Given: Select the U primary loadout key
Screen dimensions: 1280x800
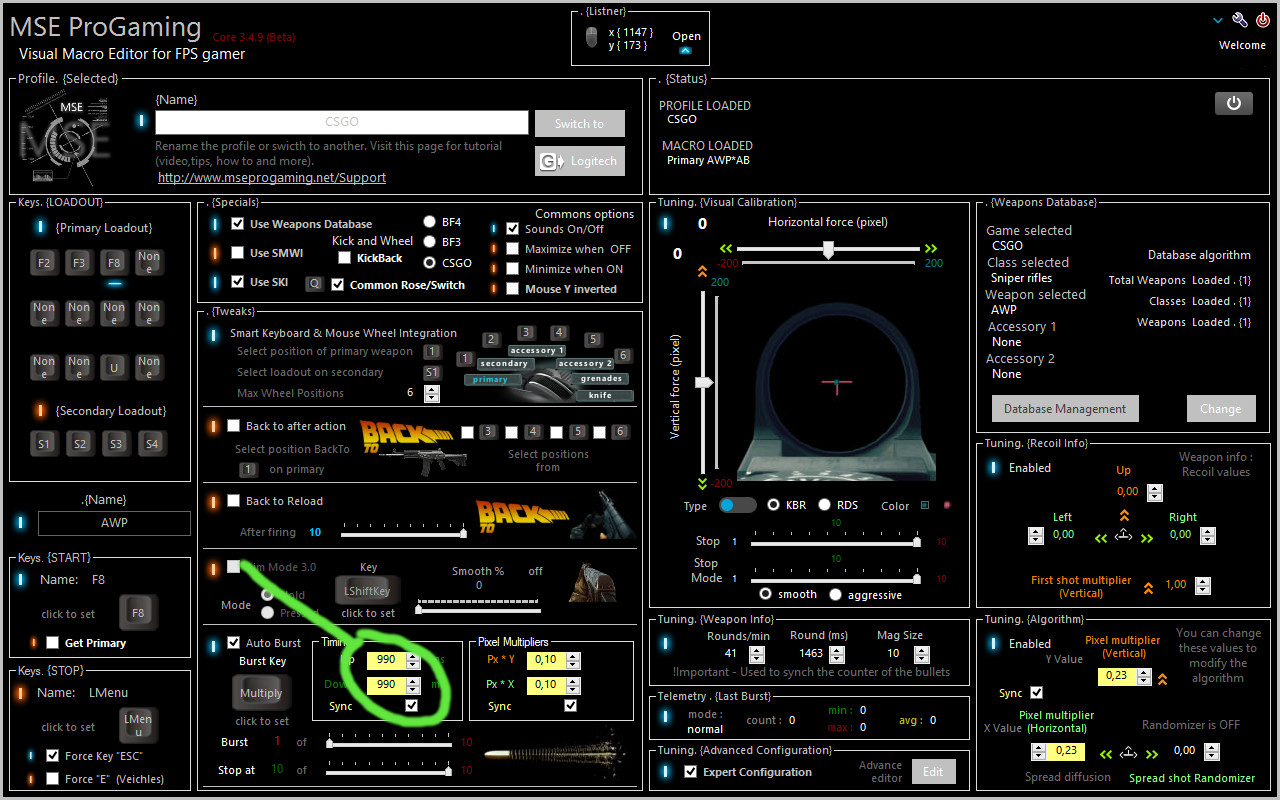Looking at the screenshot, I should coord(114,367).
